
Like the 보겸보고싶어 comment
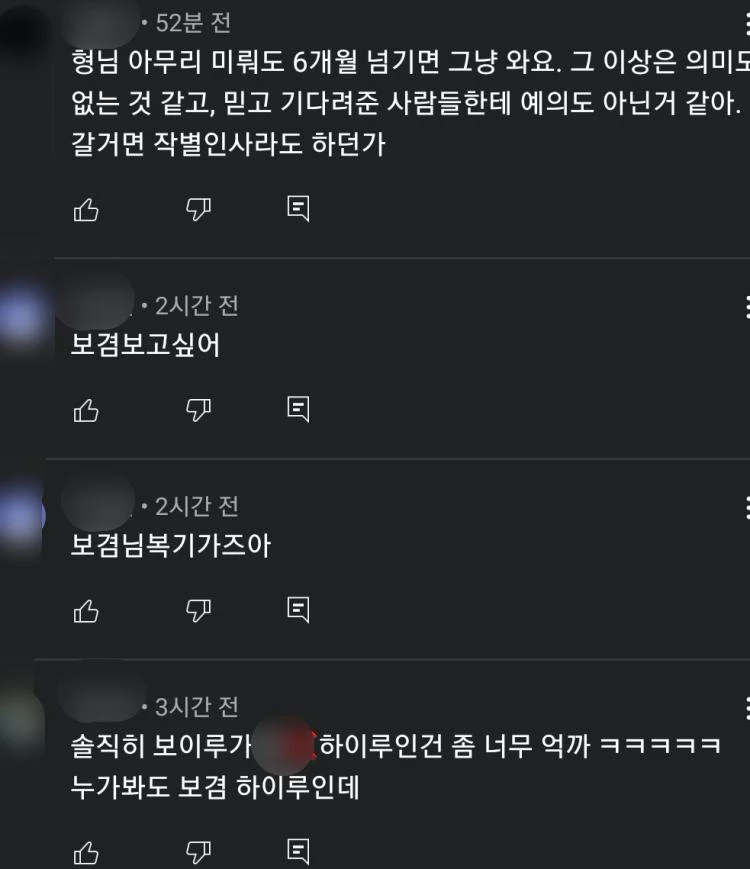click(86, 411)
